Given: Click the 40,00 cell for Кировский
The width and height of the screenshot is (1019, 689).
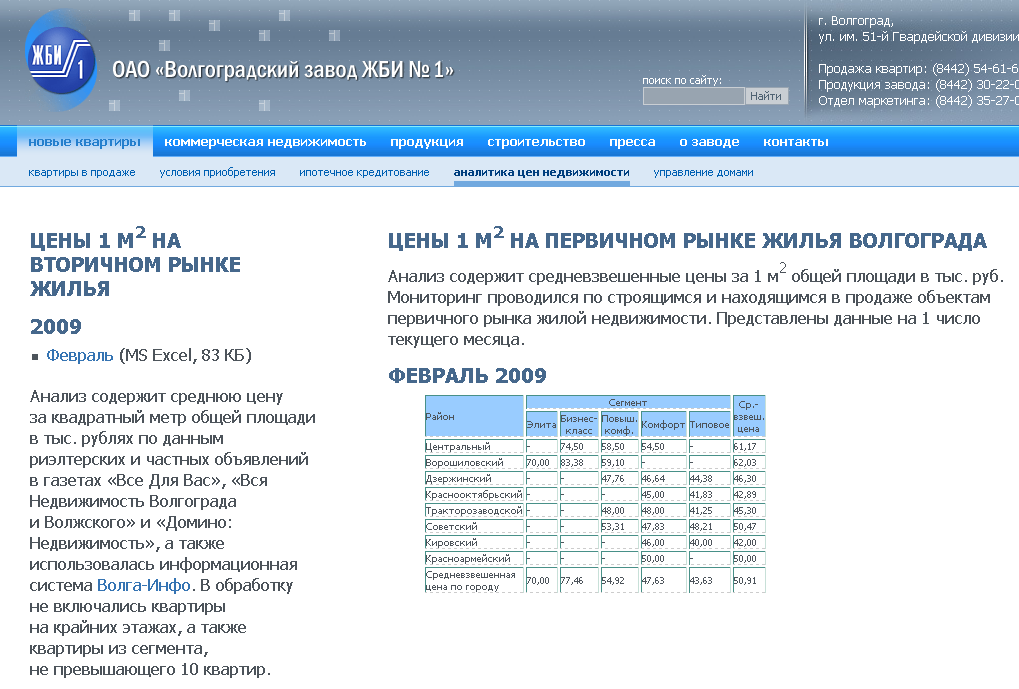Looking at the screenshot, I should (710, 543).
